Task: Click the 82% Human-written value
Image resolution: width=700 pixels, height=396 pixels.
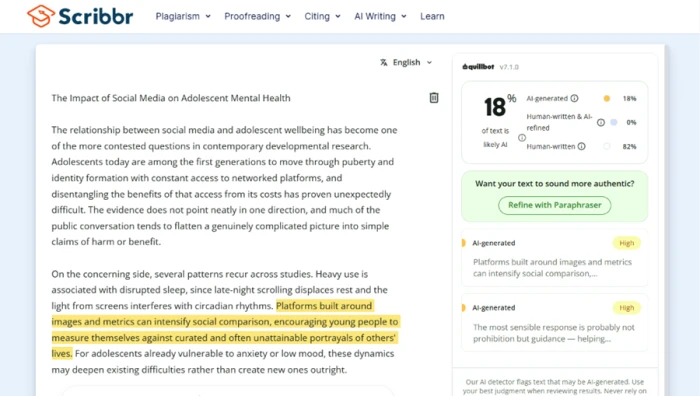Action: pos(629,146)
